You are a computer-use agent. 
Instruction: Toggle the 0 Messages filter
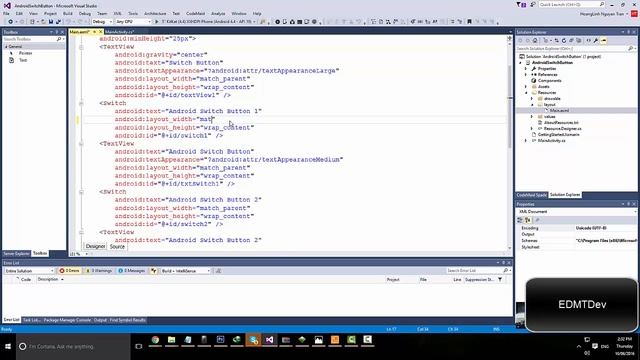[x=131, y=271]
